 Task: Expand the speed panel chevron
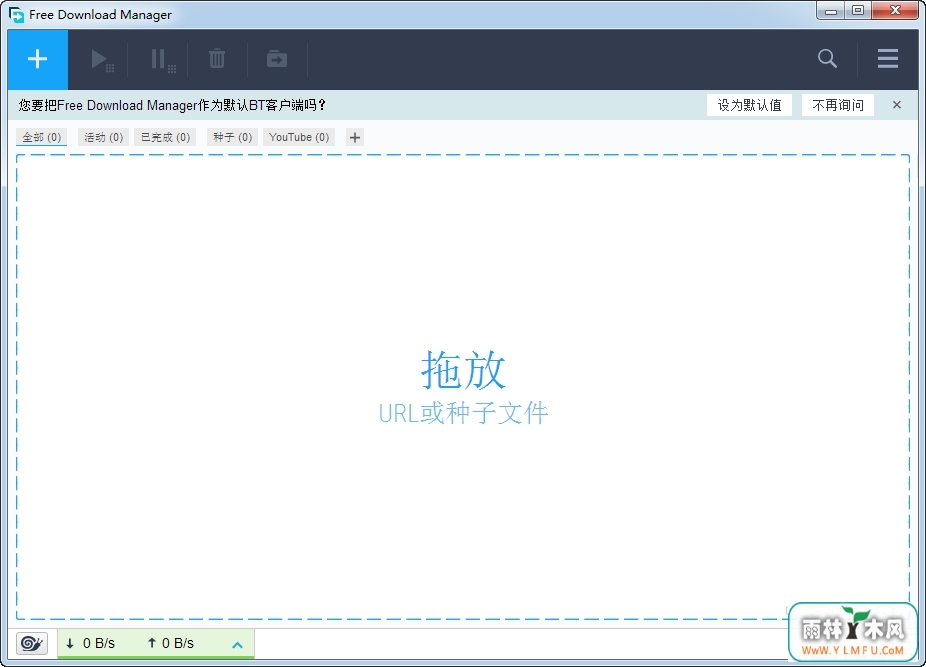point(237,645)
